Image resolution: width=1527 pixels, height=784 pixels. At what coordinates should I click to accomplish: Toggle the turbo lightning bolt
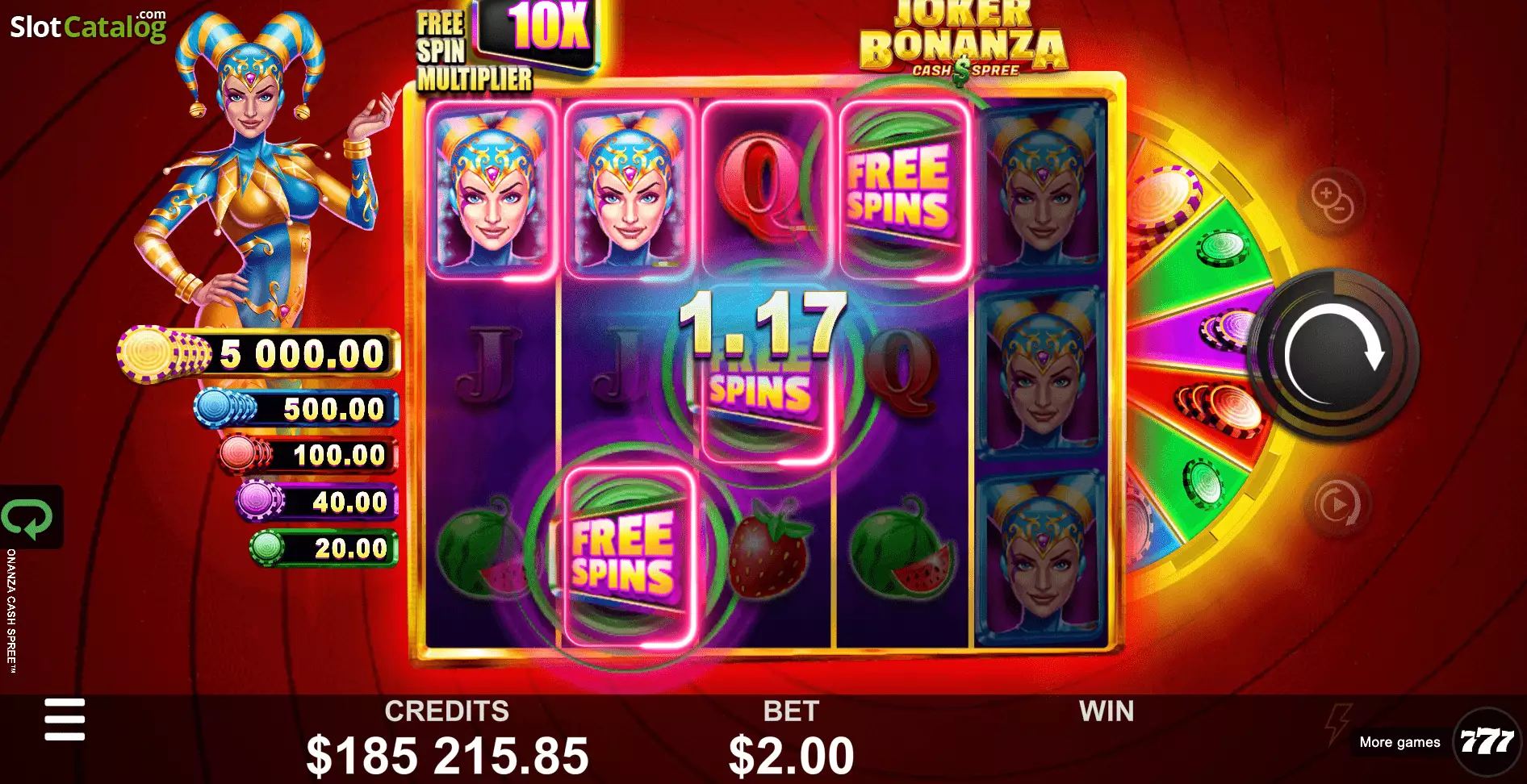(1338, 723)
